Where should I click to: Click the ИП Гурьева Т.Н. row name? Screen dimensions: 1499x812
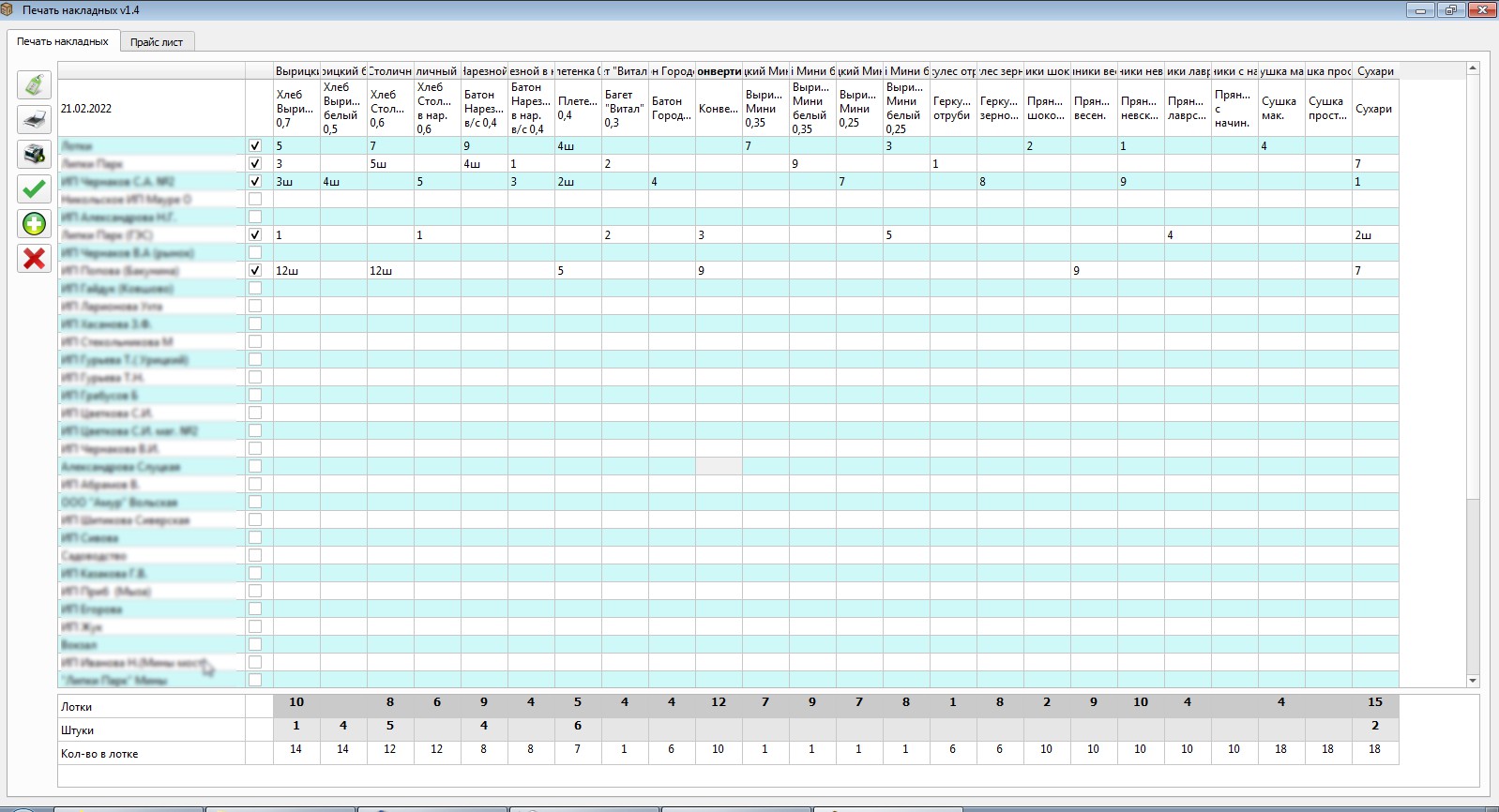(x=151, y=378)
